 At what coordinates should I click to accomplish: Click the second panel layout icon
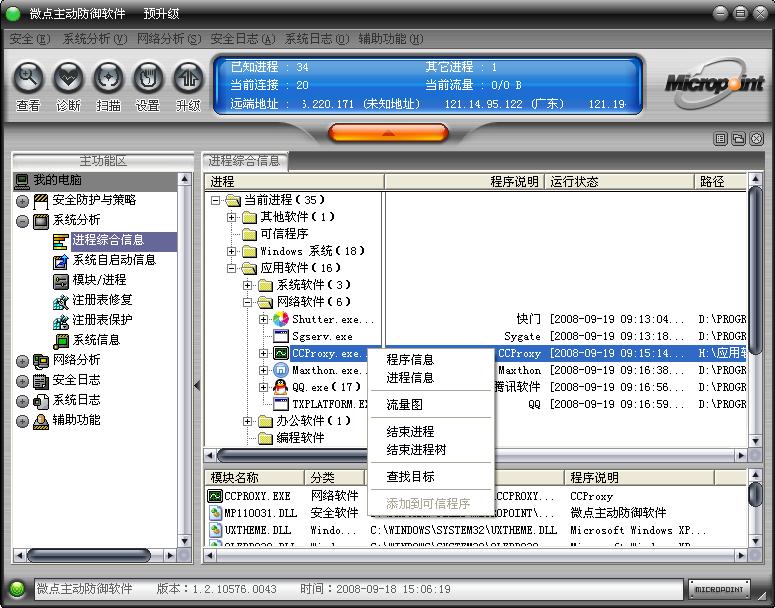point(738,139)
